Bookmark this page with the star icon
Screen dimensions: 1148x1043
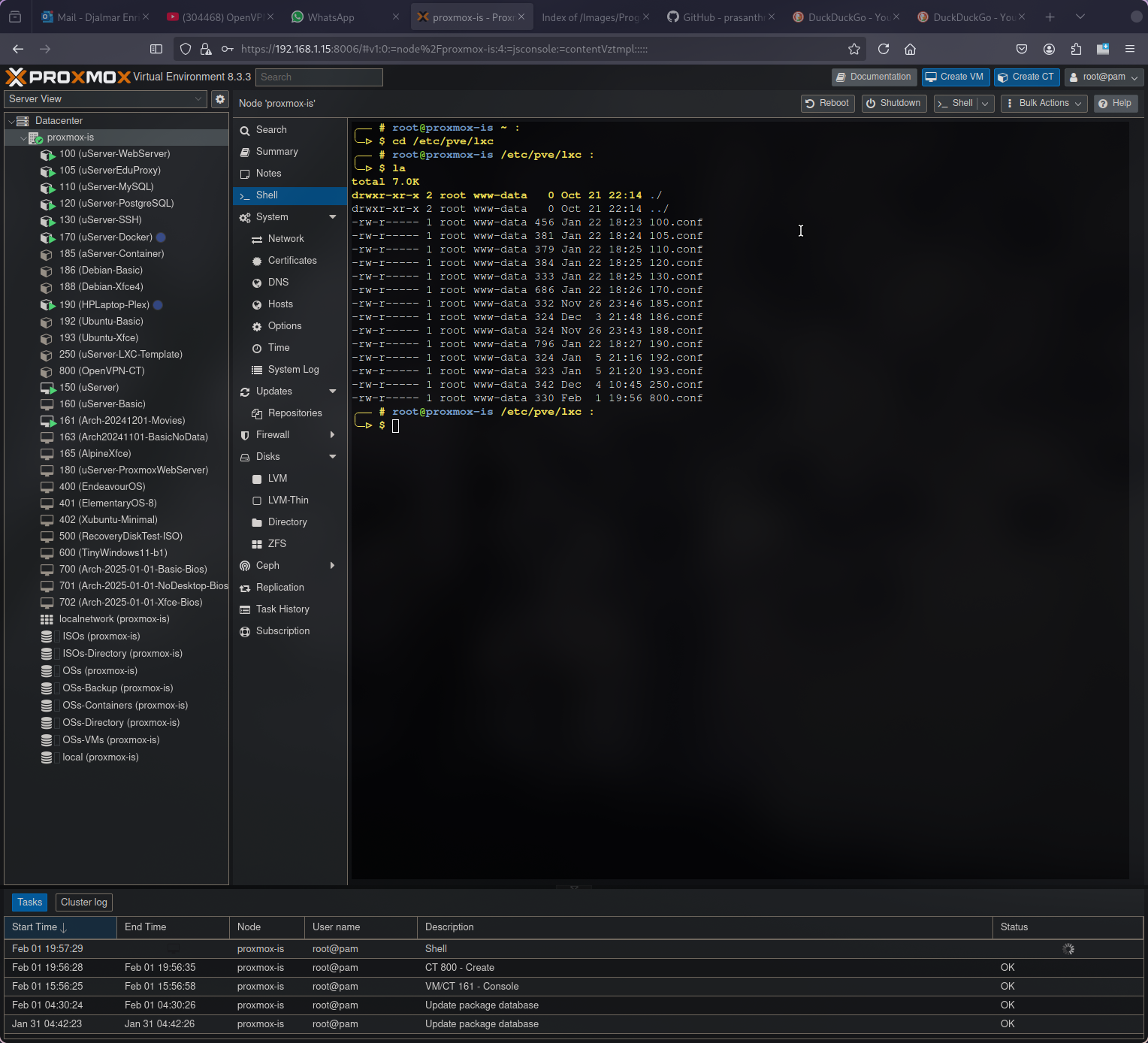click(x=854, y=49)
